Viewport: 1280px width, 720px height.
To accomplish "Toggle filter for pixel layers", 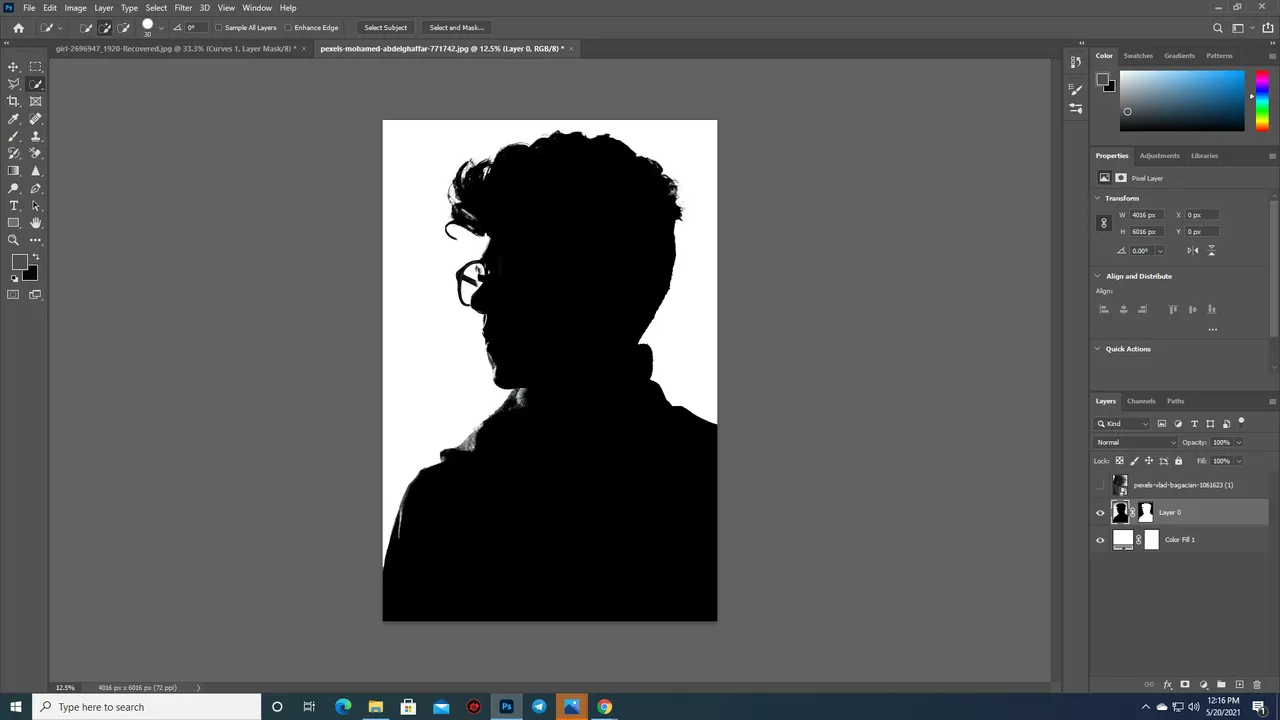I will pyautogui.click(x=1161, y=424).
